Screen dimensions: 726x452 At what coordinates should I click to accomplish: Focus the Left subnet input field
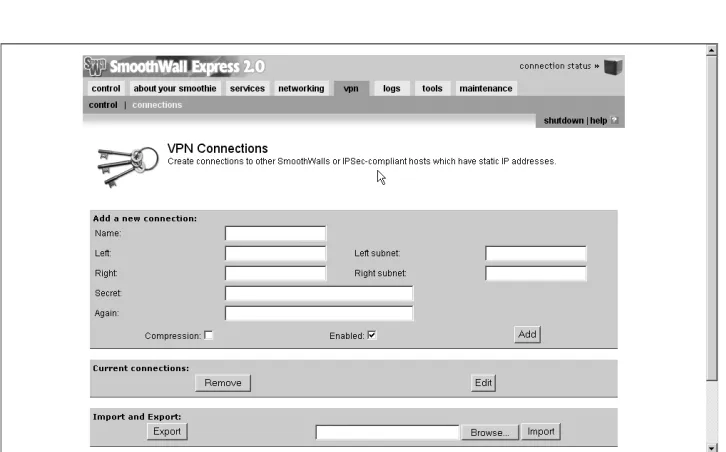tap(536, 253)
